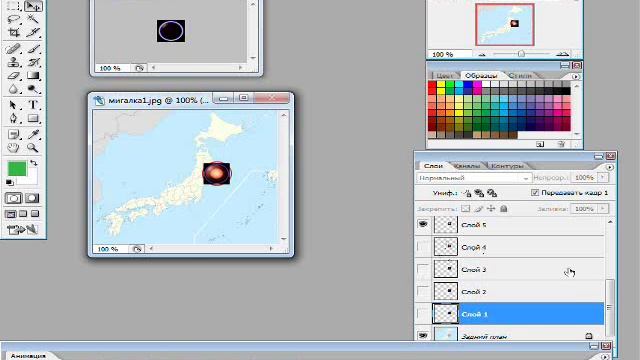Open the Заливка fill slider arrow
This screenshot has width=640, height=360.
(603, 209)
